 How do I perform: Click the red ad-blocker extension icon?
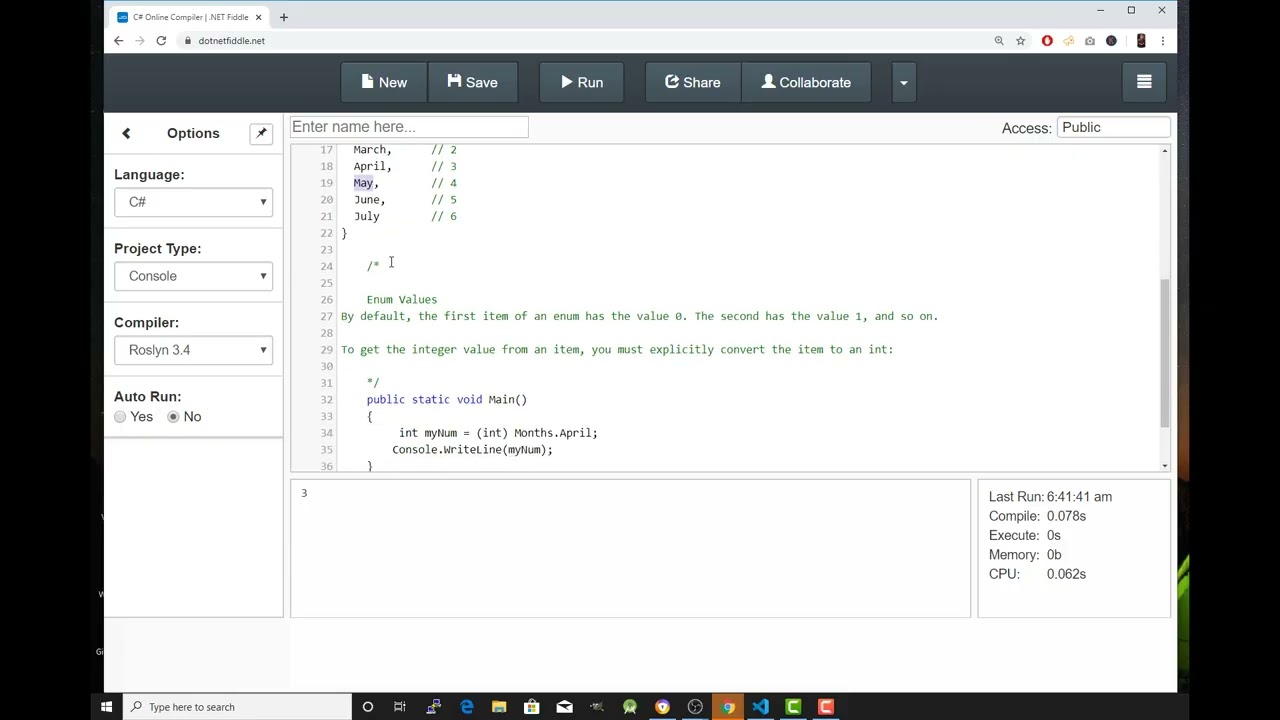click(x=1047, y=41)
